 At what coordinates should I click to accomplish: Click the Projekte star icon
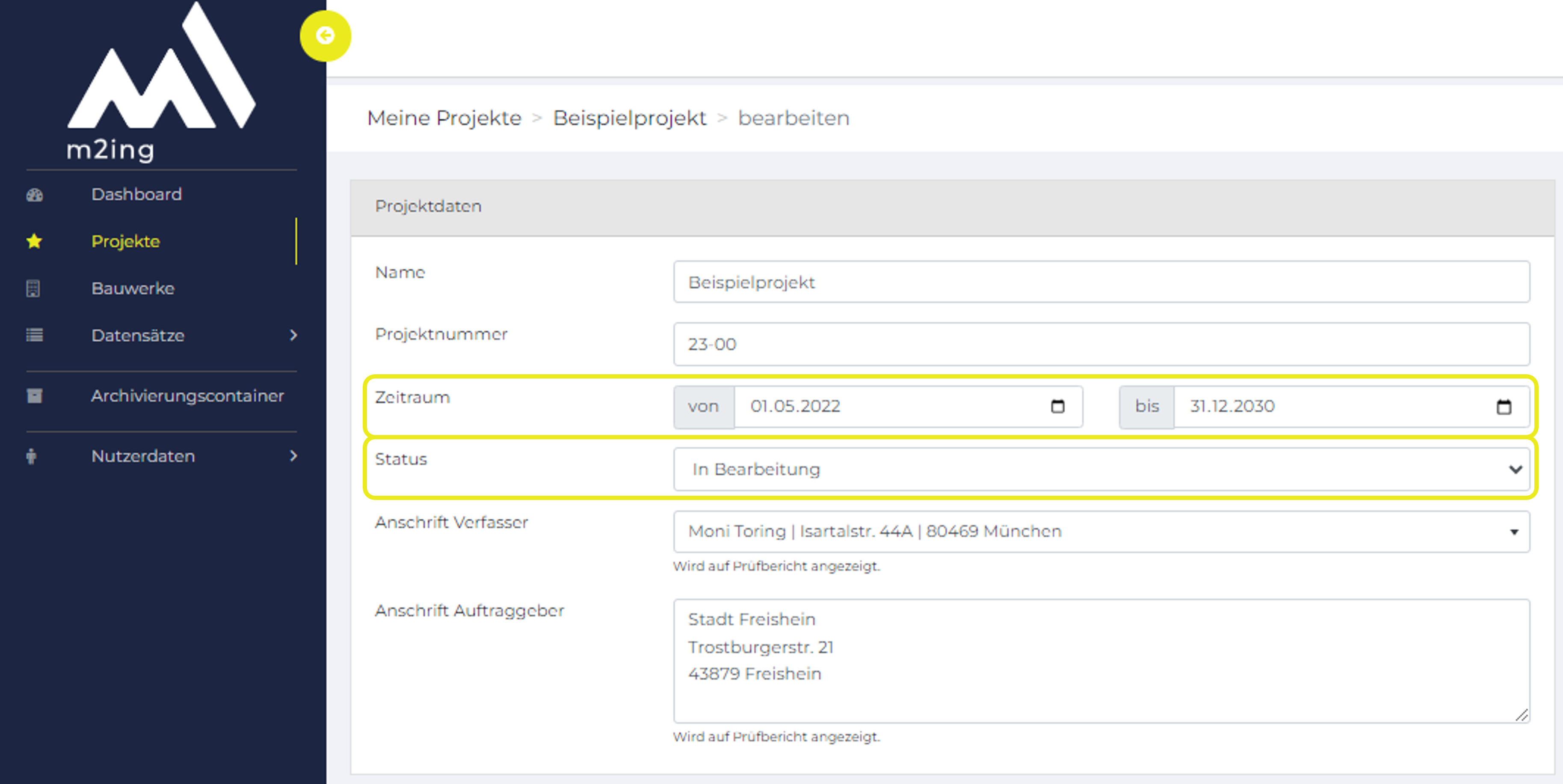tap(35, 242)
